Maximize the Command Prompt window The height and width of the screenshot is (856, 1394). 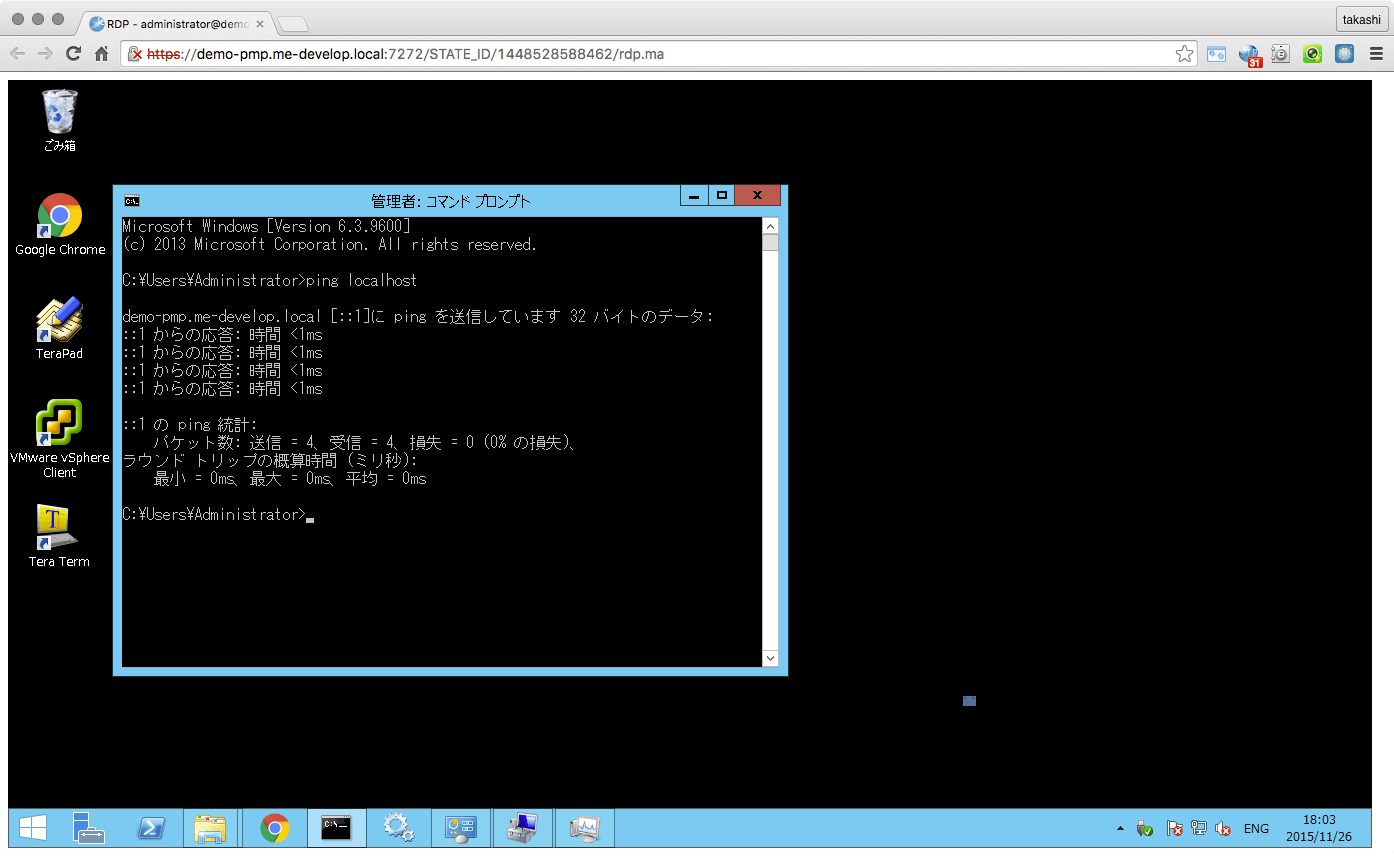point(721,196)
